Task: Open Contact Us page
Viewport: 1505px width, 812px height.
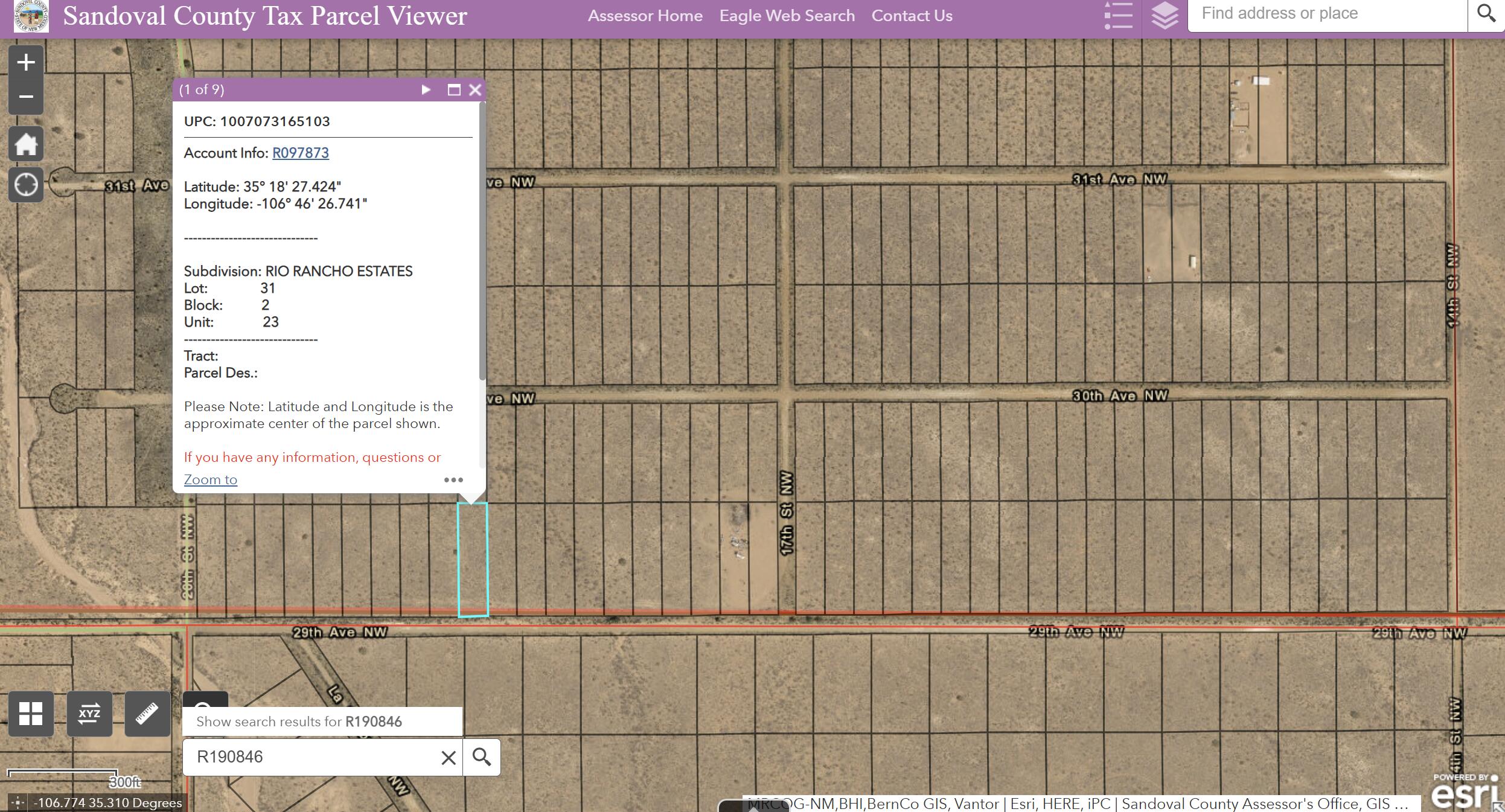Action: tap(912, 16)
